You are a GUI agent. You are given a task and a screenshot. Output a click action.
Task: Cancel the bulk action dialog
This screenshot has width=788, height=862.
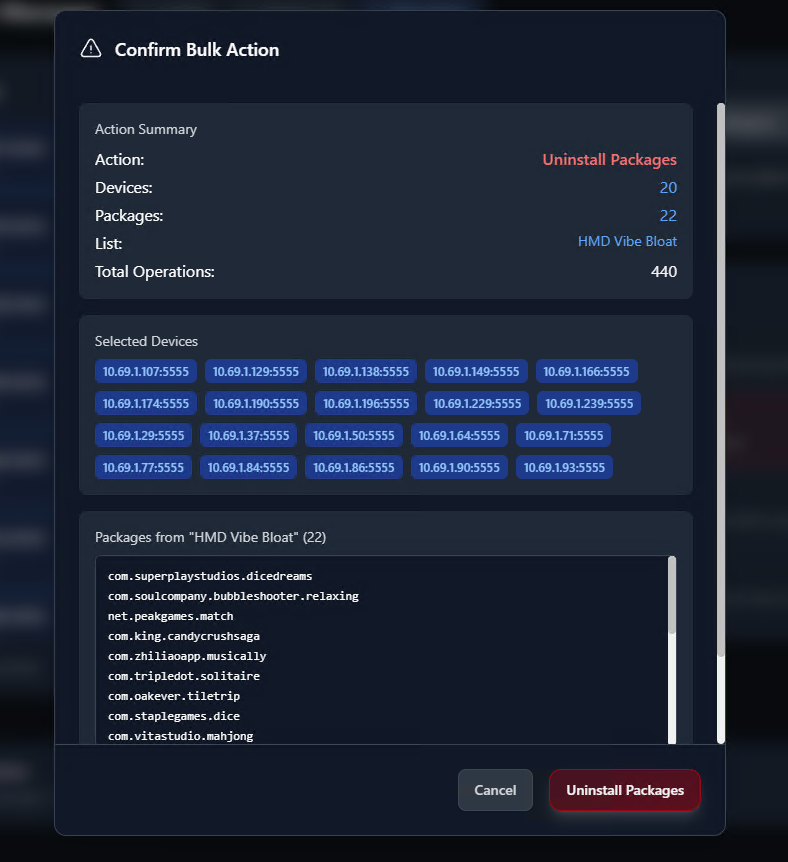[495, 790]
